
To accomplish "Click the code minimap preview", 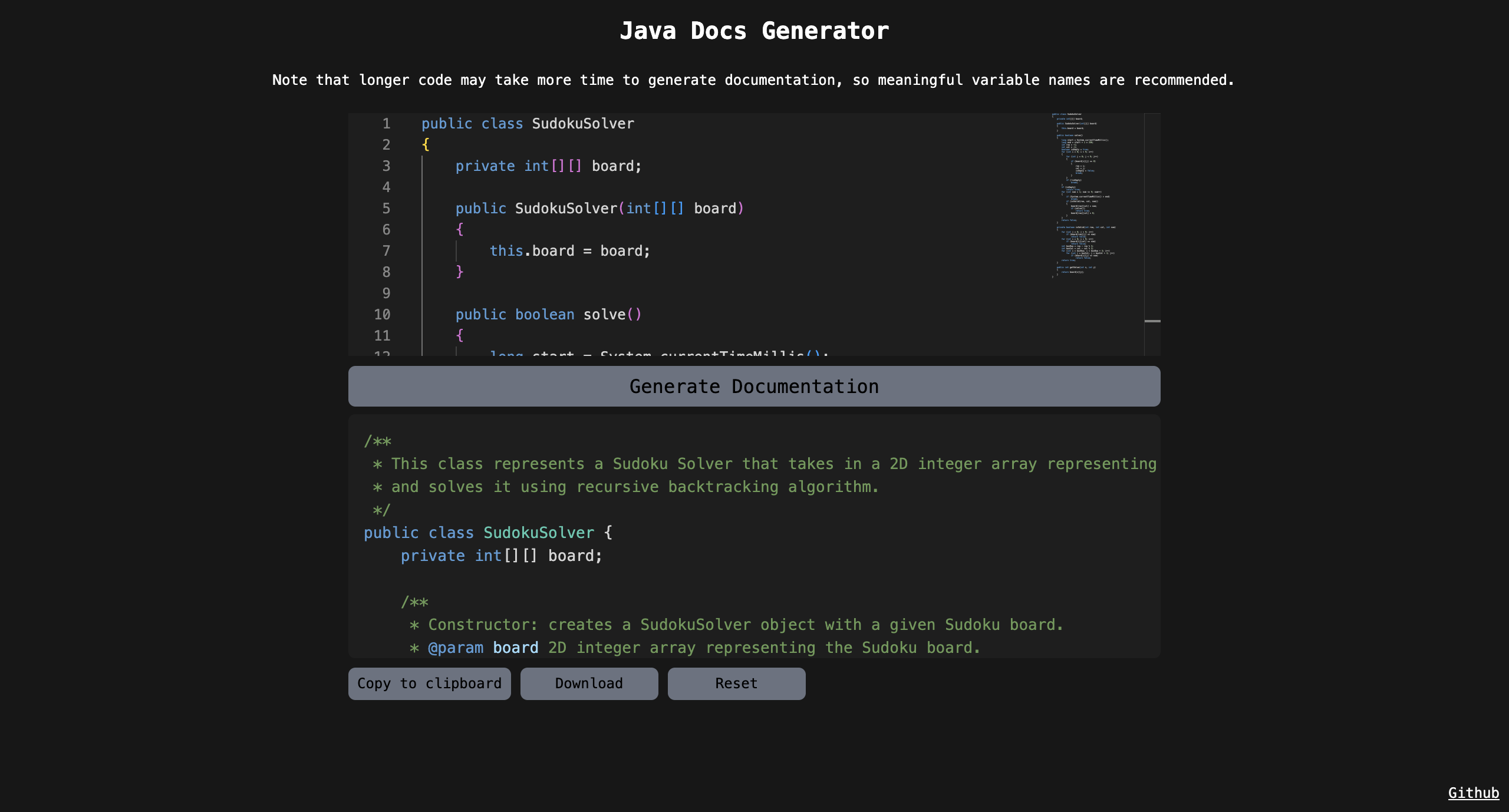I will 1083,194.
